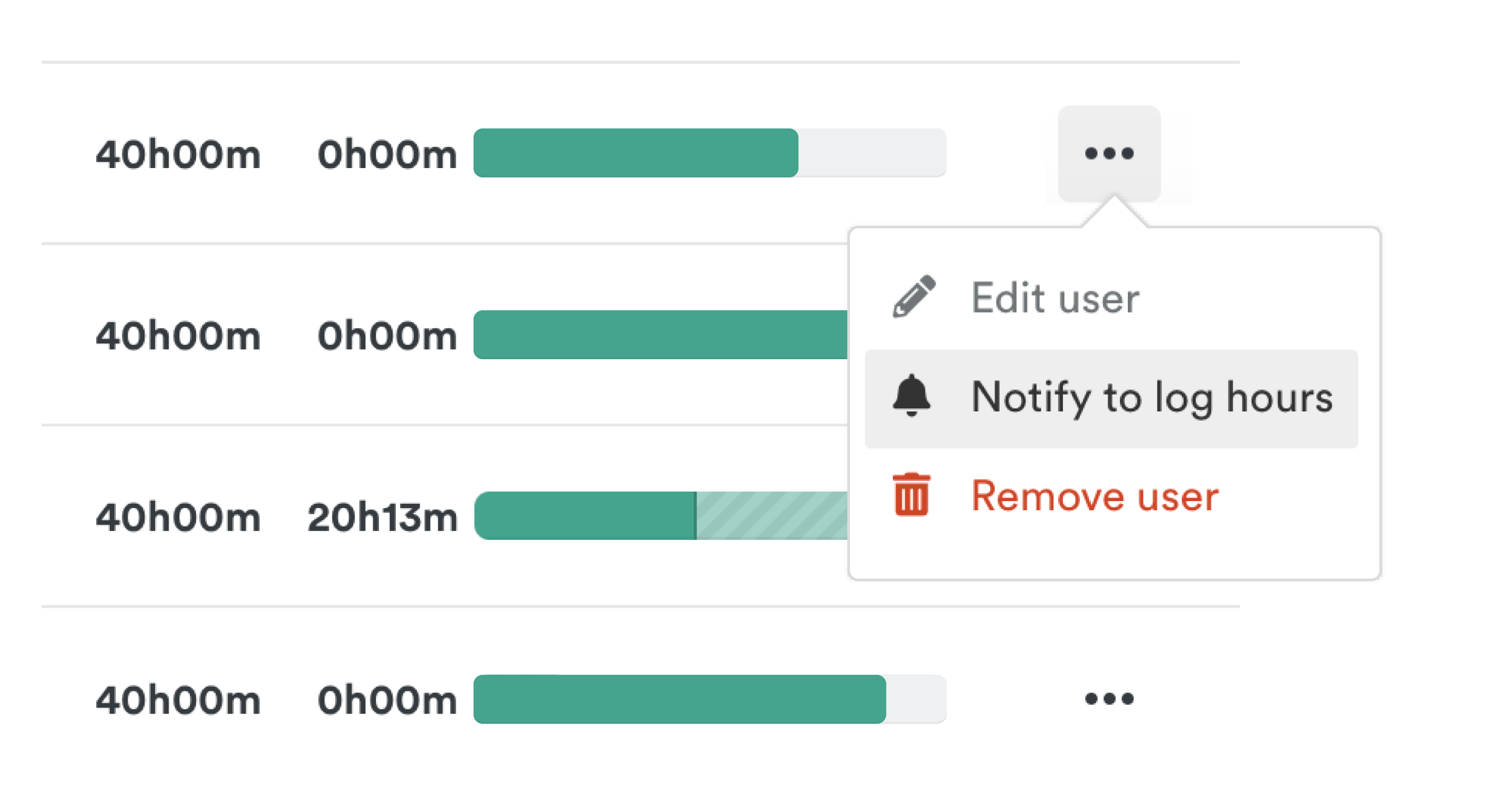The width and height of the screenshot is (1492, 812).
Task: Click 40h00m next to 20h13m
Action: [x=178, y=517]
